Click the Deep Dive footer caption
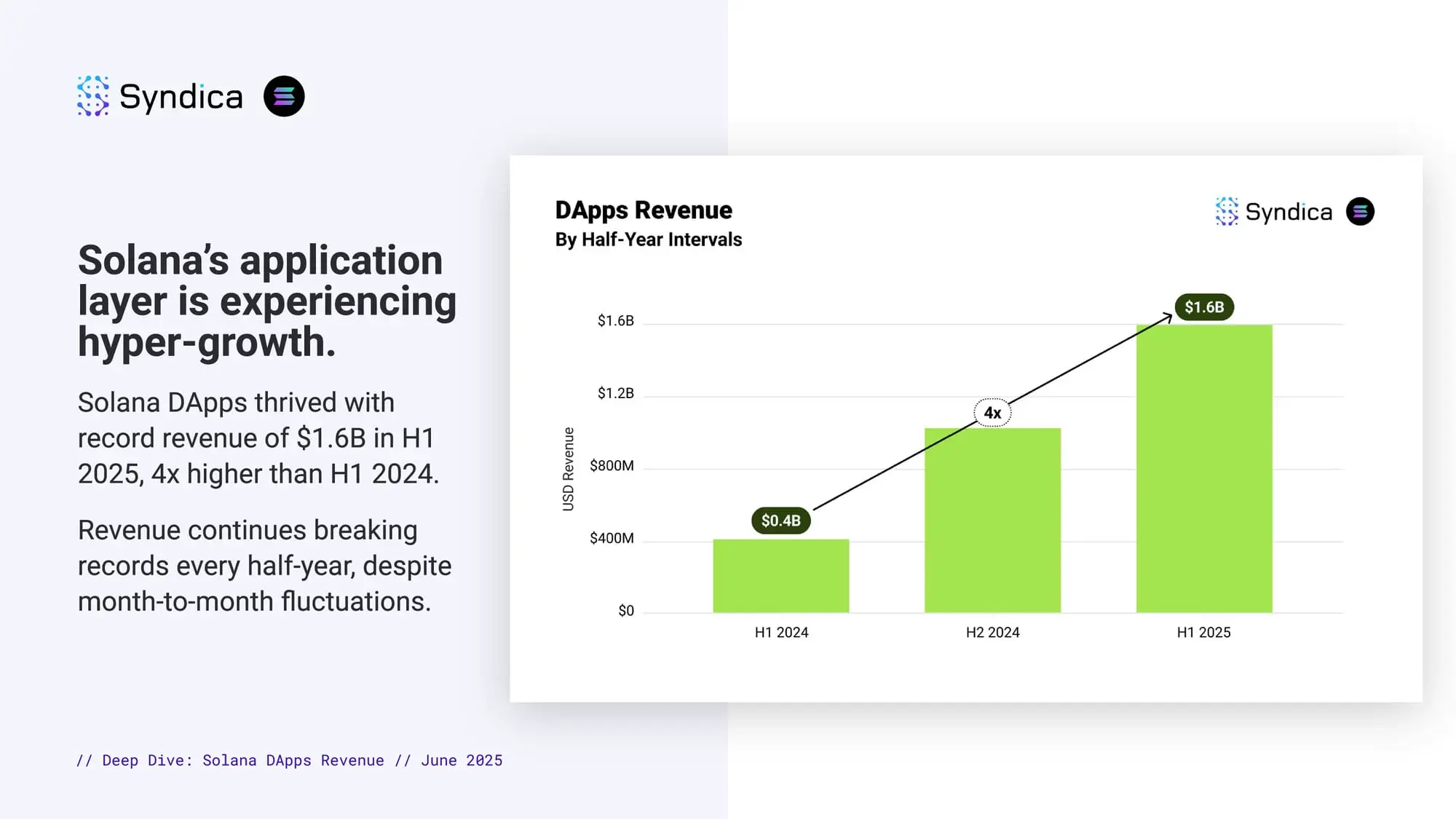 (x=290, y=761)
